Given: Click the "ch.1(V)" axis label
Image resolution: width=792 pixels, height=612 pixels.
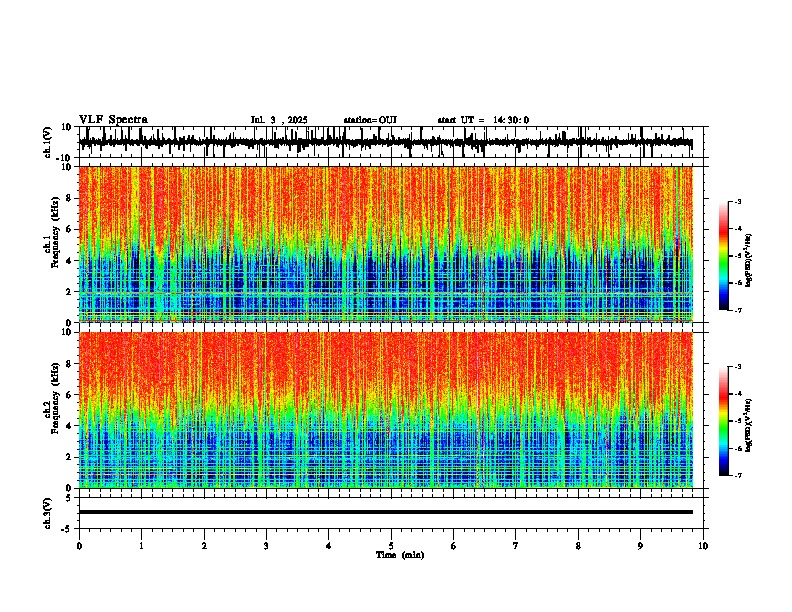Looking at the screenshot, I should tap(48, 142).
